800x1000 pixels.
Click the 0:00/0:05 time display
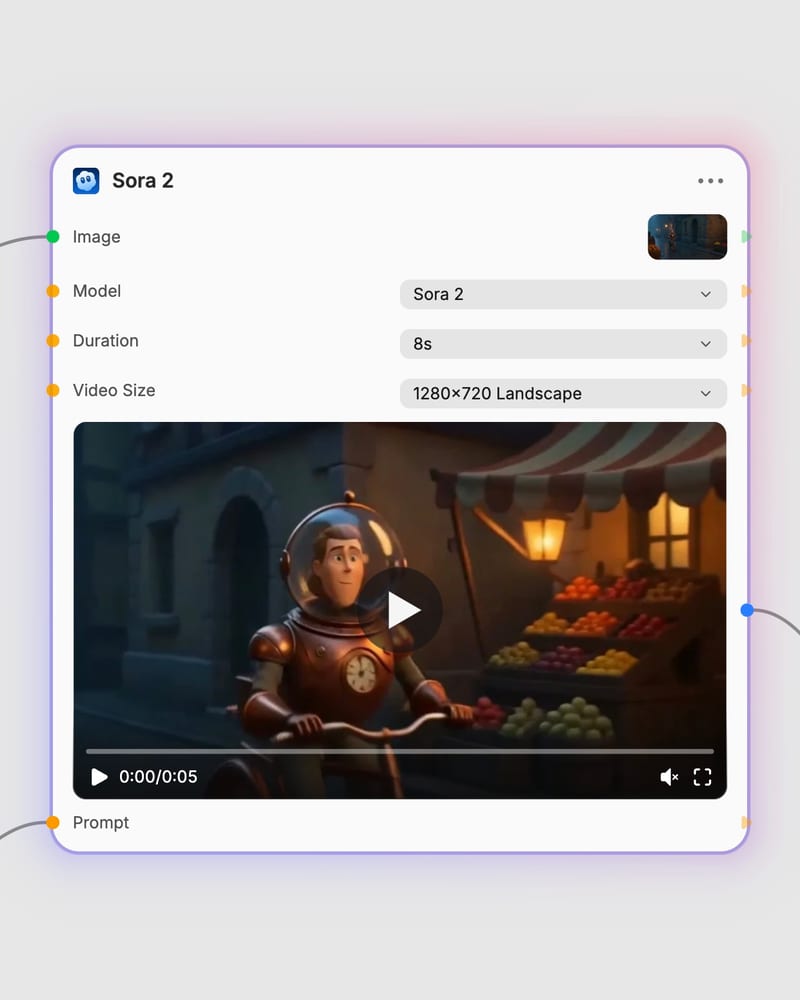pos(158,777)
